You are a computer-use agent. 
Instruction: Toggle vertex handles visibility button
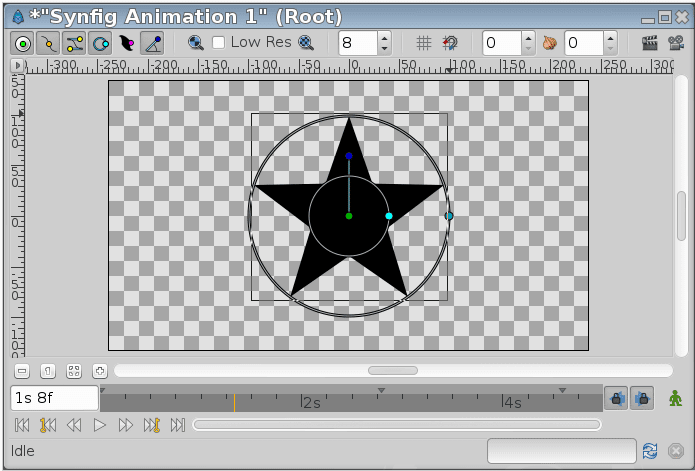[48, 43]
